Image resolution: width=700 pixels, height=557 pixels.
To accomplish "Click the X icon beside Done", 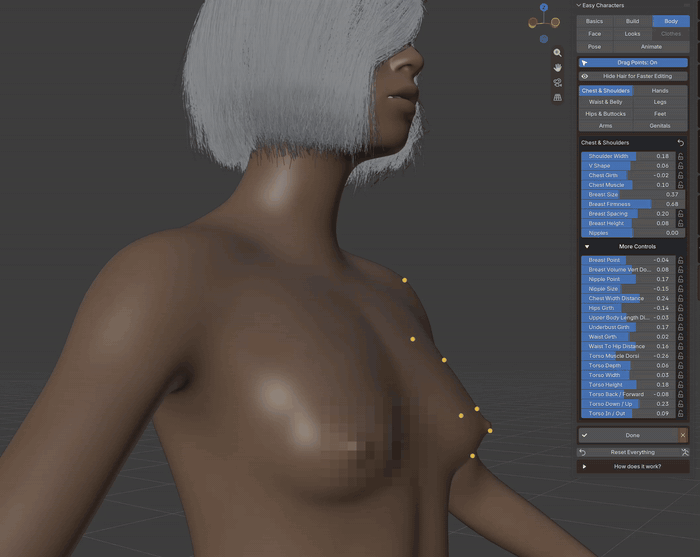I will click(x=683, y=435).
